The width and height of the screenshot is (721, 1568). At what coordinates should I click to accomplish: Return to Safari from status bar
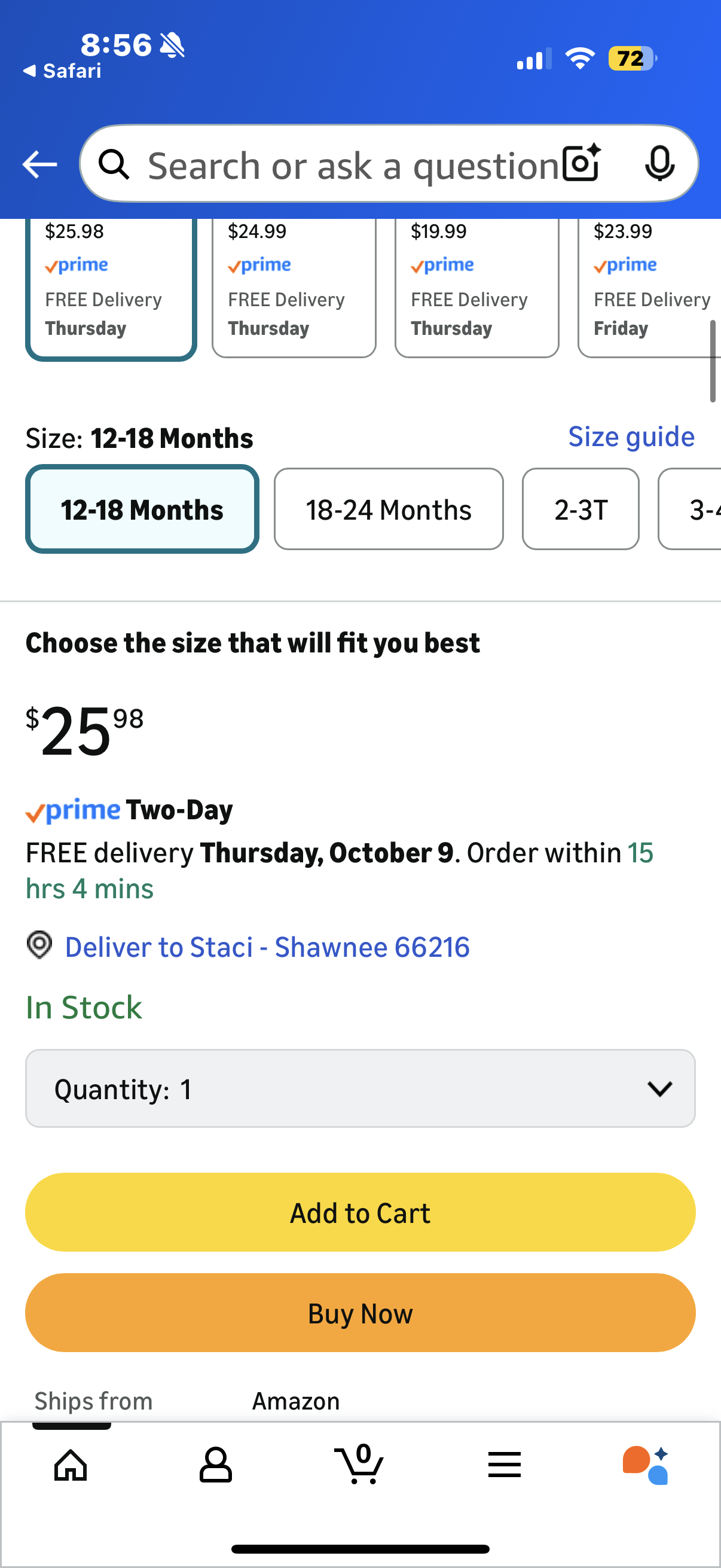[62, 71]
